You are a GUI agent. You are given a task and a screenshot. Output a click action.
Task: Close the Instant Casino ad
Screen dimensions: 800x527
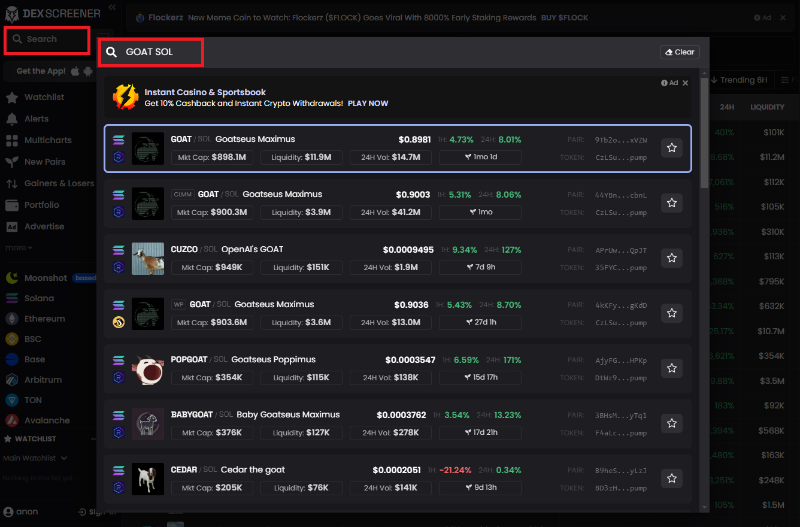(x=685, y=83)
